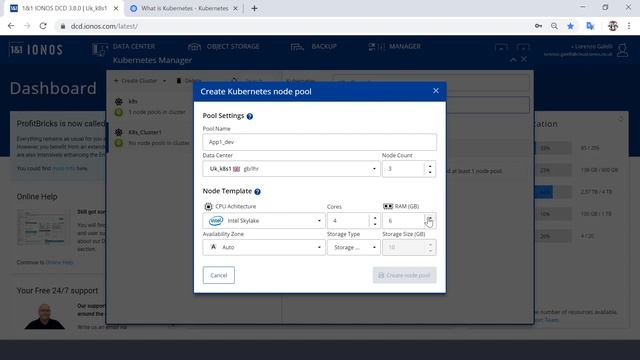Image resolution: width=640 pixels, height=360 pixels.
Task: Close the Kubernetes Manager panel
Action: pos(524,60)
